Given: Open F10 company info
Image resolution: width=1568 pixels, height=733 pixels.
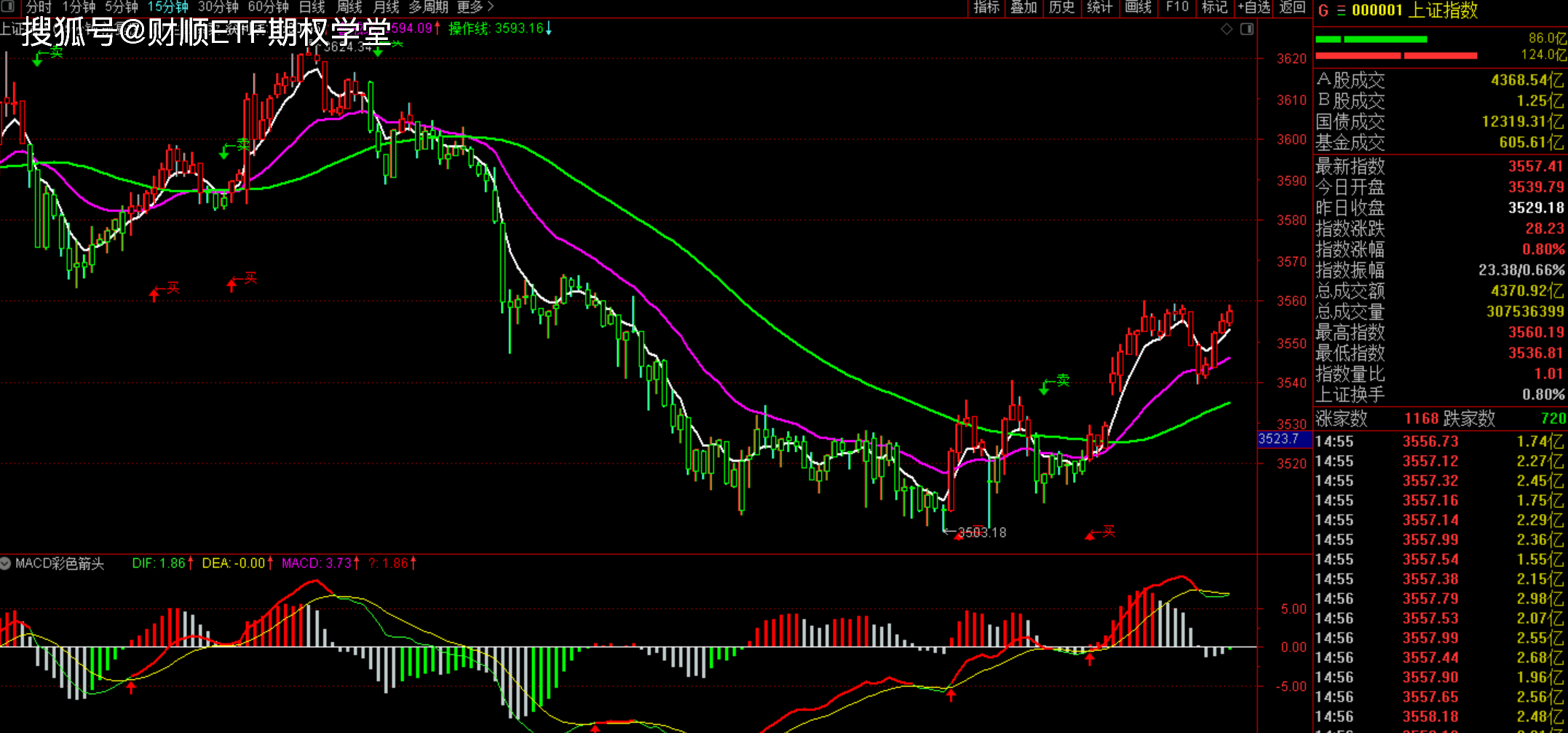Looking at the screenshot, I should click(x=1177, y=7).
